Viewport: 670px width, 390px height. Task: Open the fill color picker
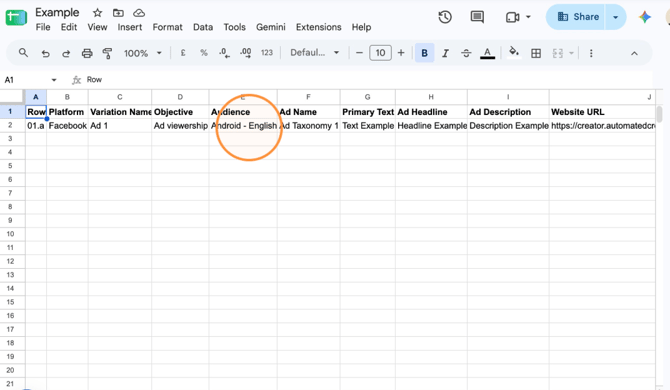(x=514, y=53)
